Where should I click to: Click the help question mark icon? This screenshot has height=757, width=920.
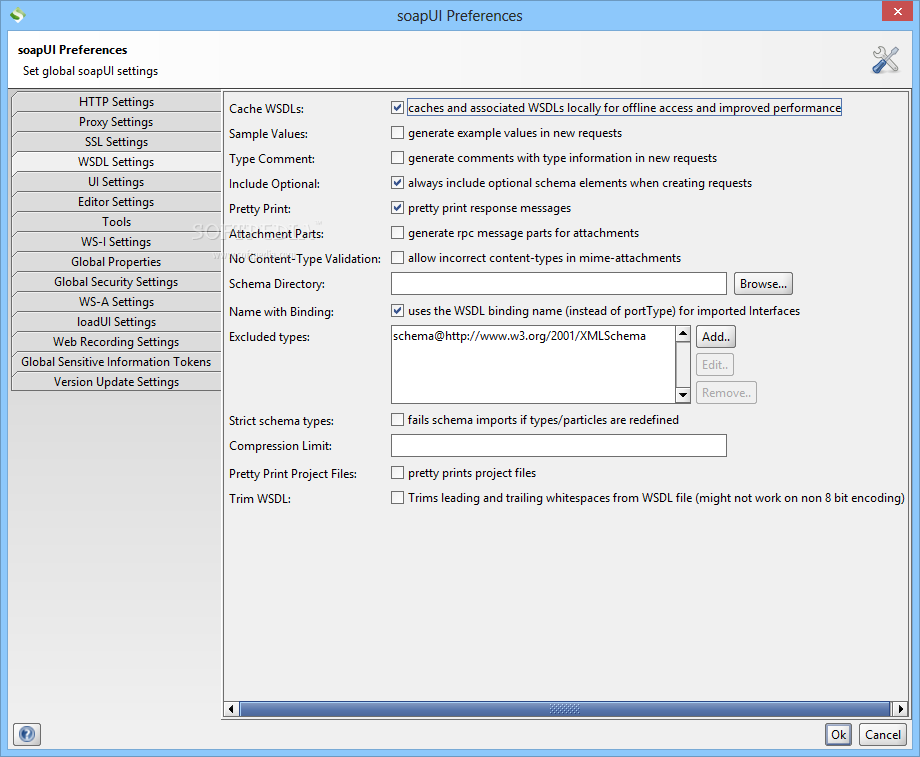pos(27,734)
